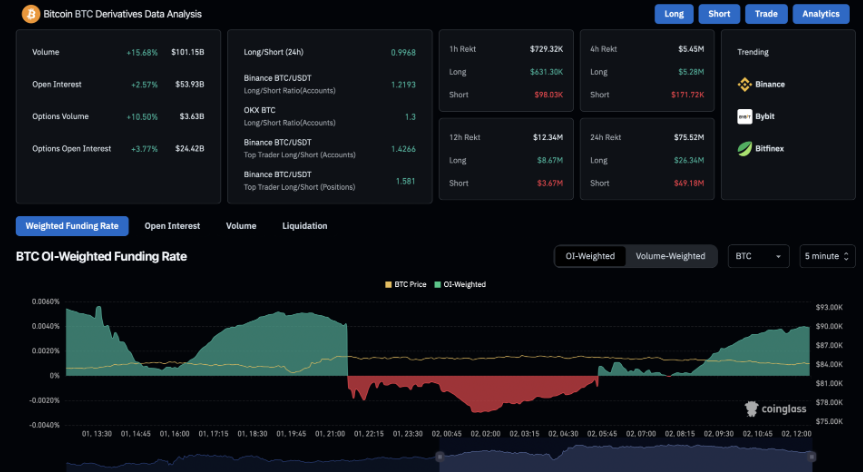The width and height of the screenshot is (863, 472).
Task: Grab the right handle of the range slider
Action: click(811, 456)
